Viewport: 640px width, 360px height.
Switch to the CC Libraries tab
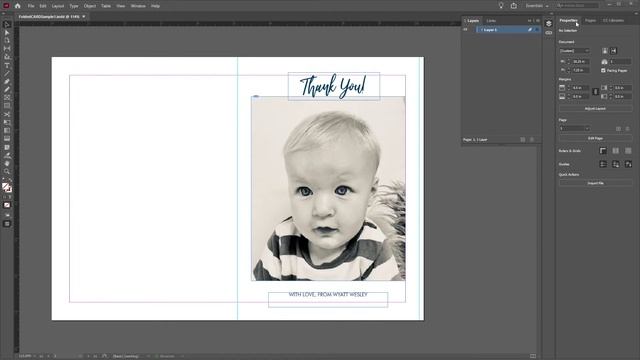point(613,20)
